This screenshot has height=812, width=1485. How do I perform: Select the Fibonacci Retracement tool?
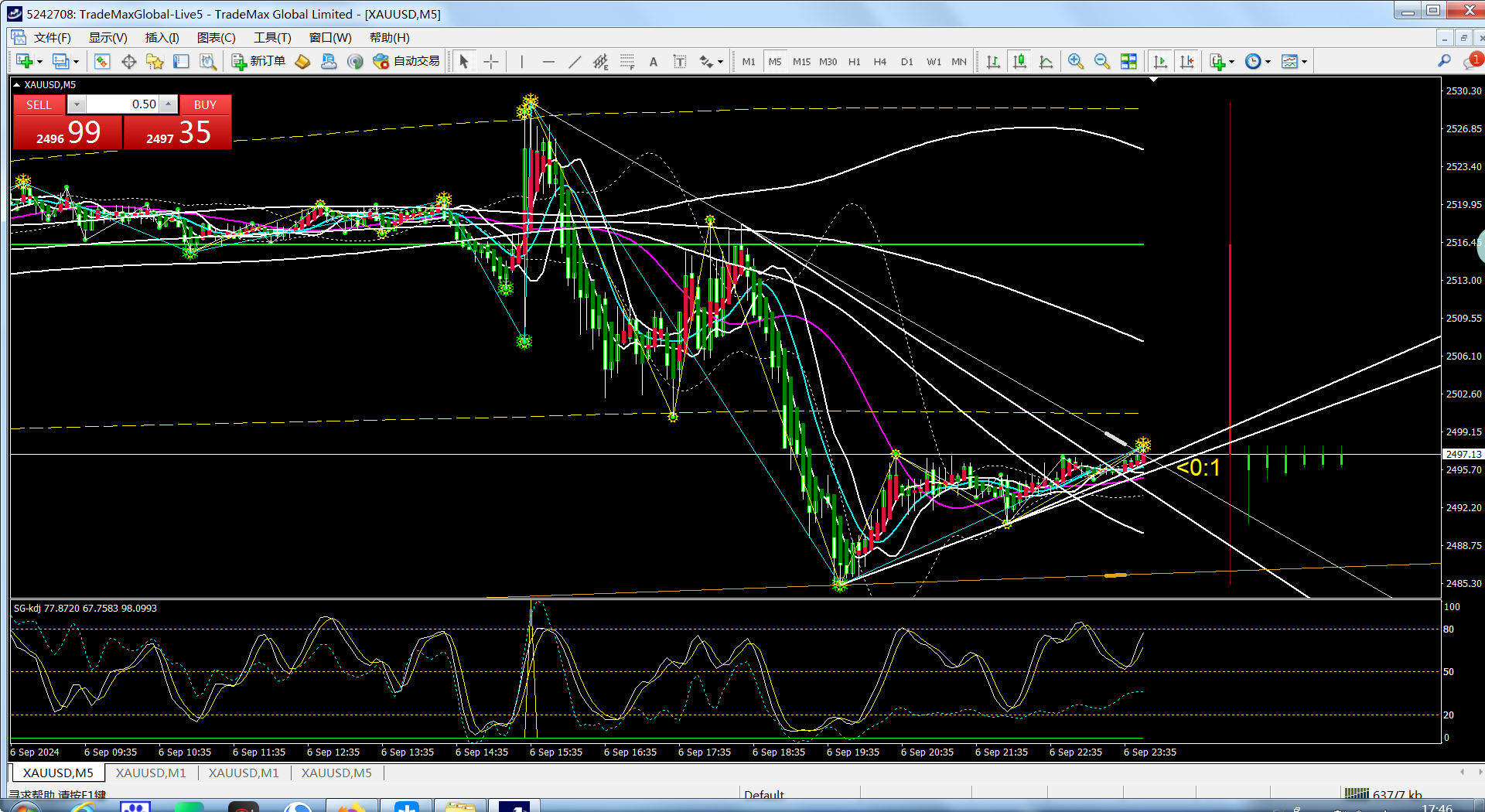627,62
